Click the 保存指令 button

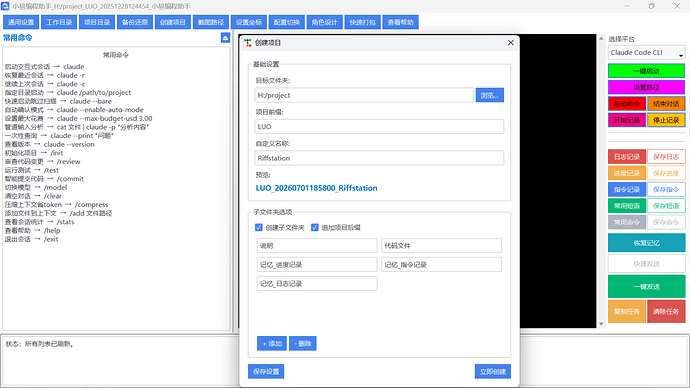pos(666,189)
